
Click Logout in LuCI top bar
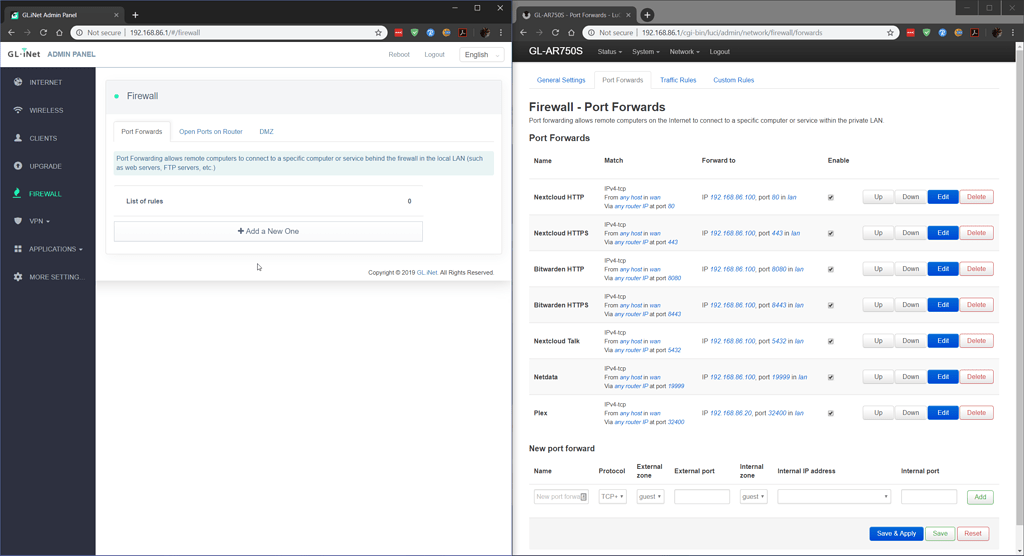(x=720, y=52)
